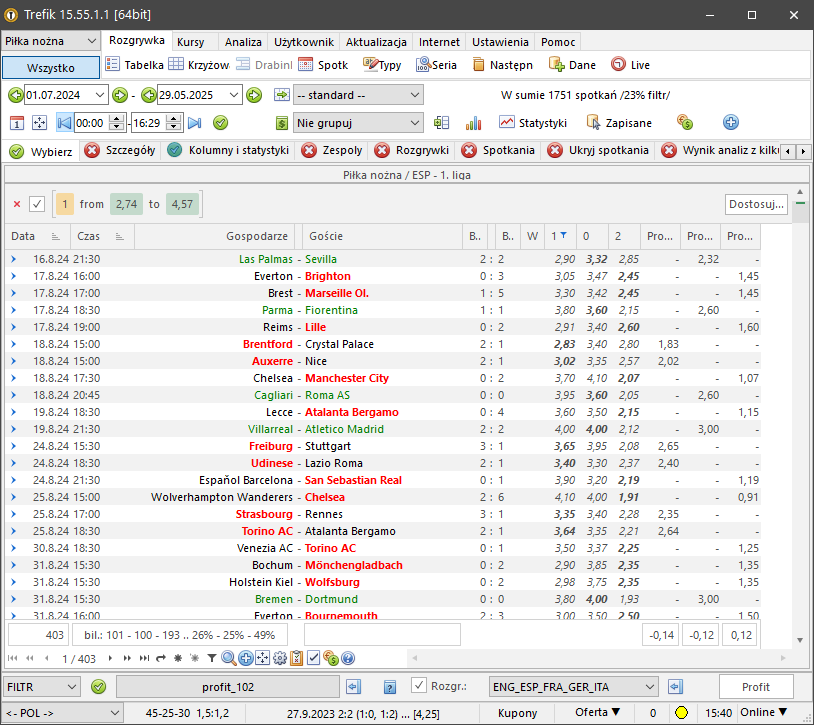
Task: Toggle the filter checkbox next to red X
Action: point(37,204)
